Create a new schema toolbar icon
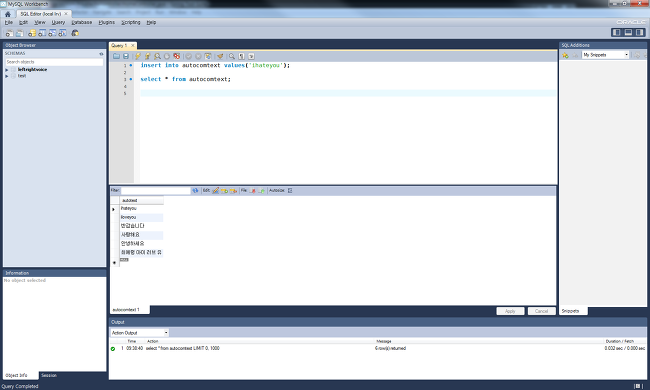Viewport: 650px width, 390px height. click(x=32, y=33)
